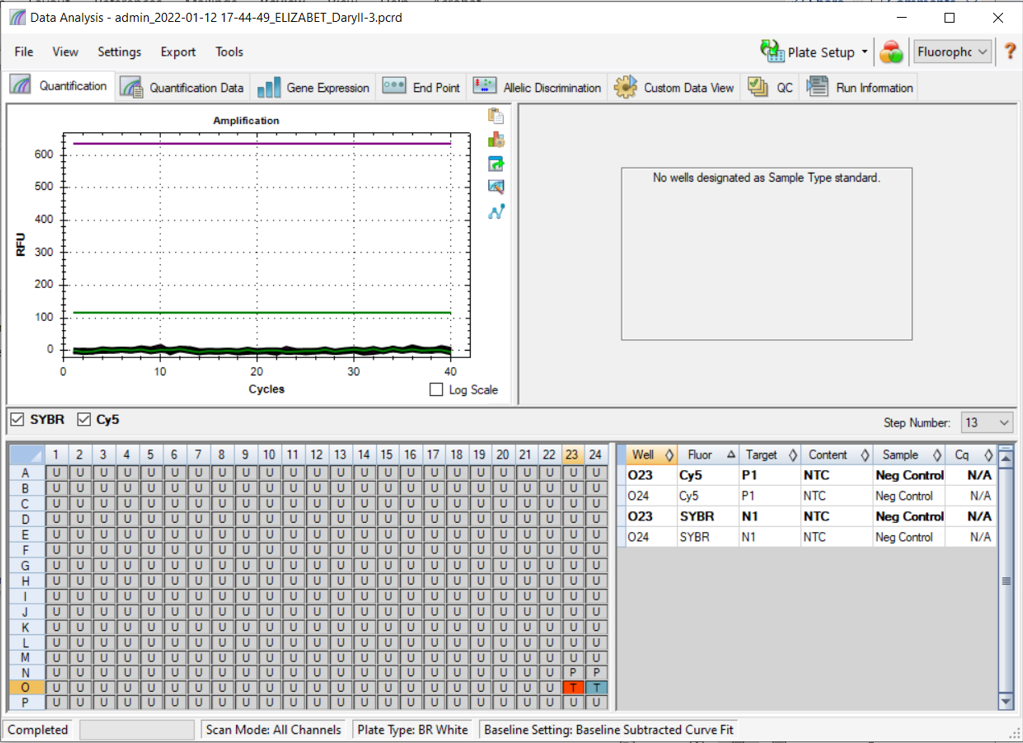Viewport: 1023px width, 743px height.
Task: Click the blue trace line style icon
Action: pyautogui.click(x=496, y=211)
